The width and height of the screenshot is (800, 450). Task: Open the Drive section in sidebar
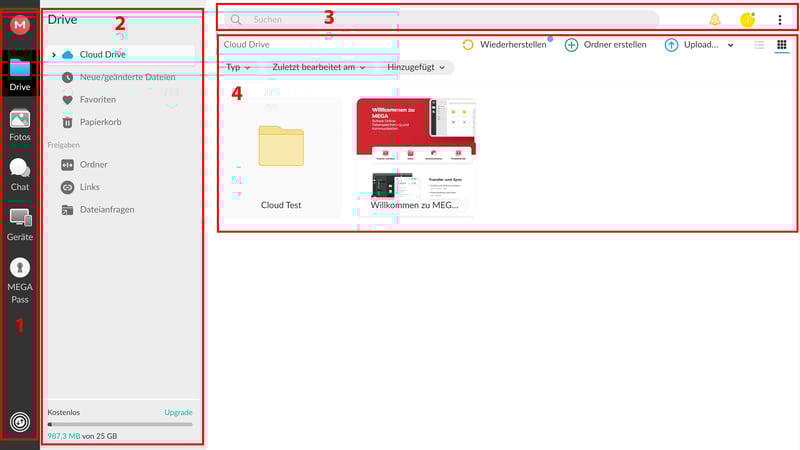(20, 74)
